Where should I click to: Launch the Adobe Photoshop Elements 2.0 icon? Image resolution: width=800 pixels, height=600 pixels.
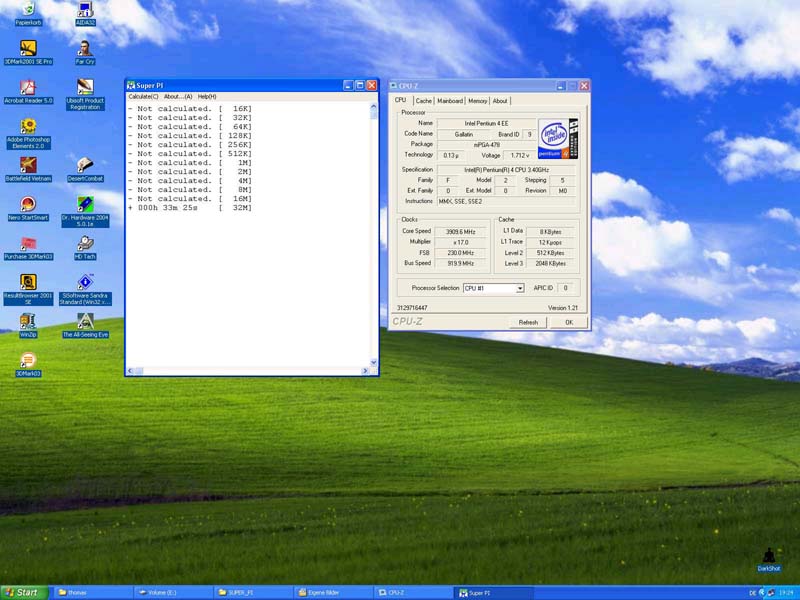pyautogui.click(x=28, y=133)
